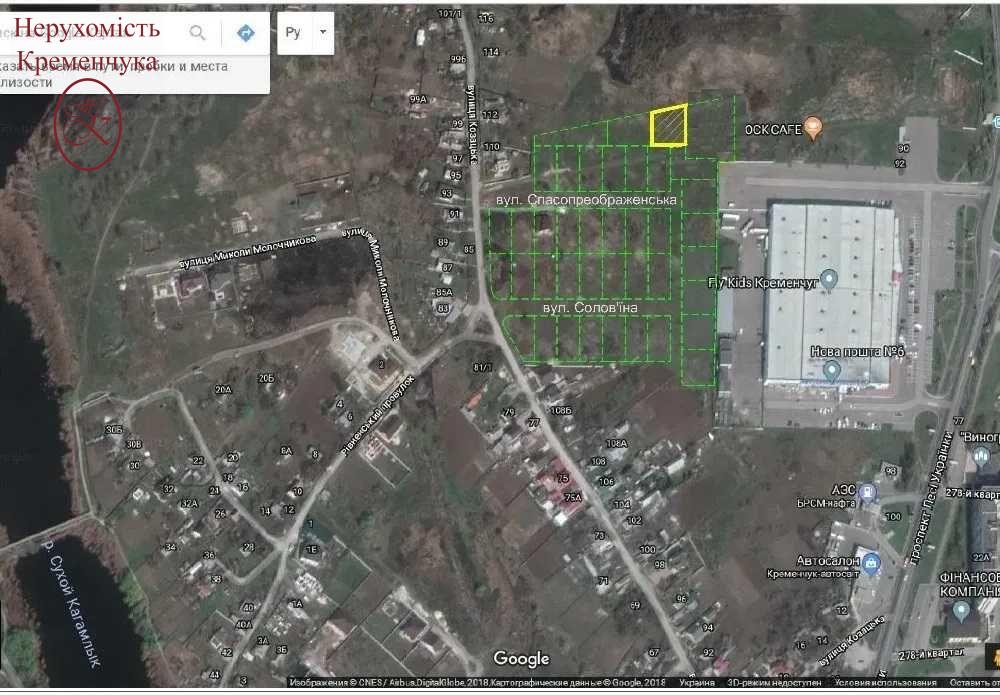
Task: Expand the language dropdown arrow
Action: coord(322,32)
